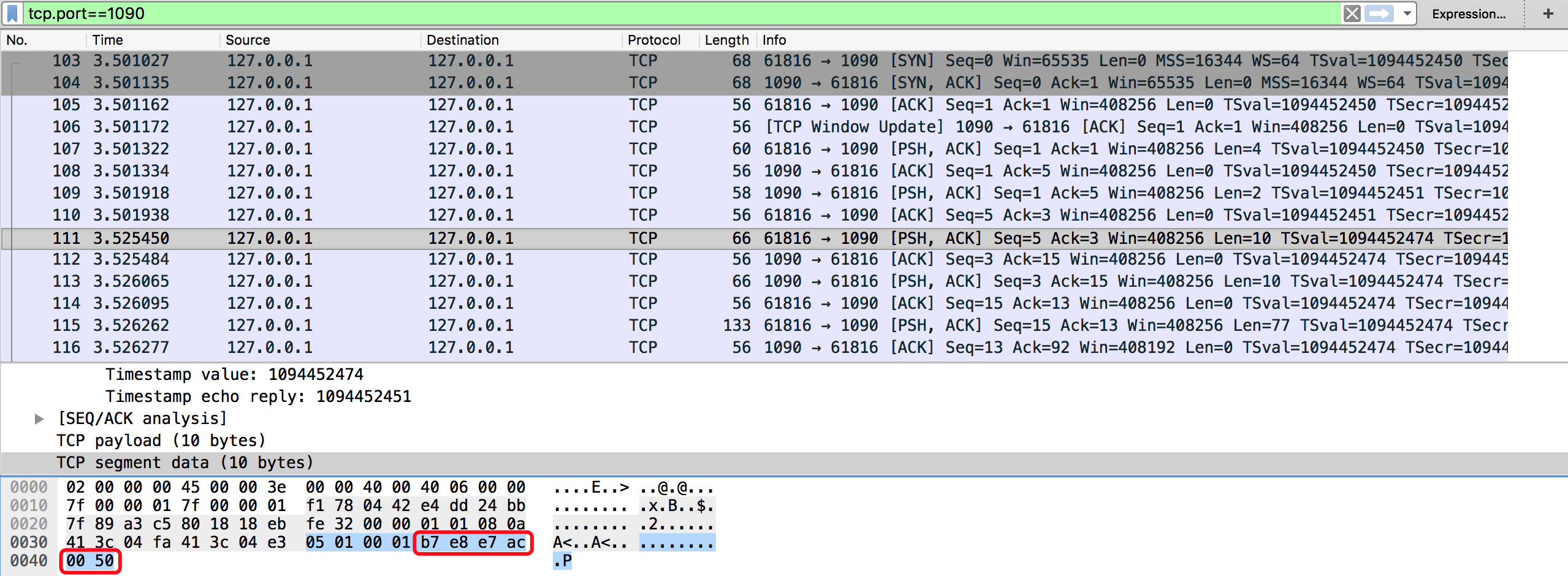
Task: Sort by the Source column header
Action: [x=248, y=40]
